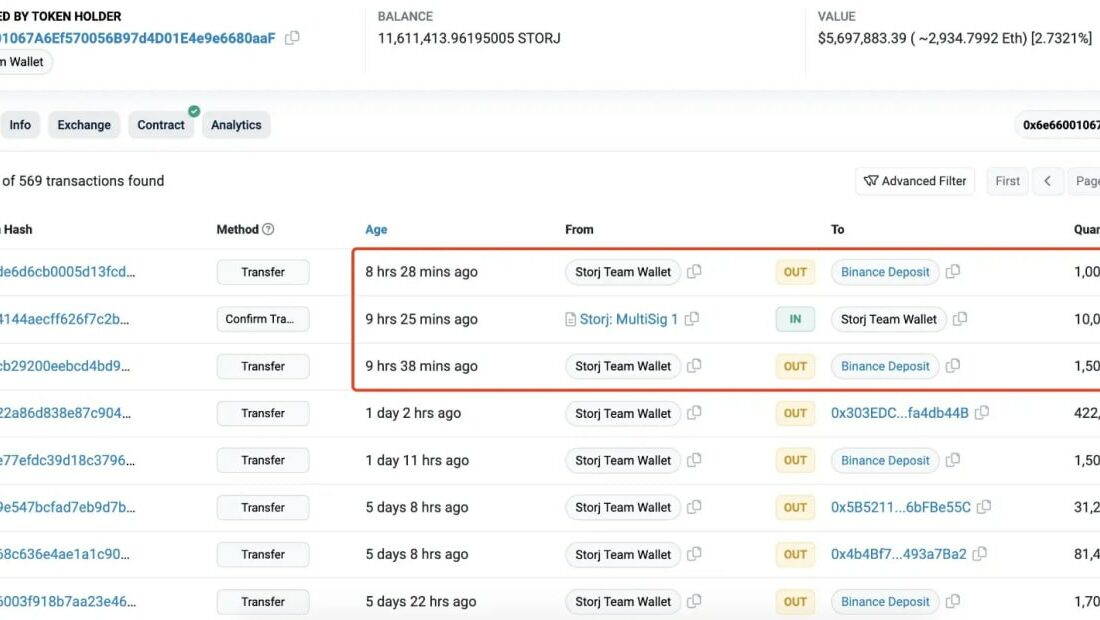Open transaction hash cb29200eebcd4bd9

click(65, 366)
